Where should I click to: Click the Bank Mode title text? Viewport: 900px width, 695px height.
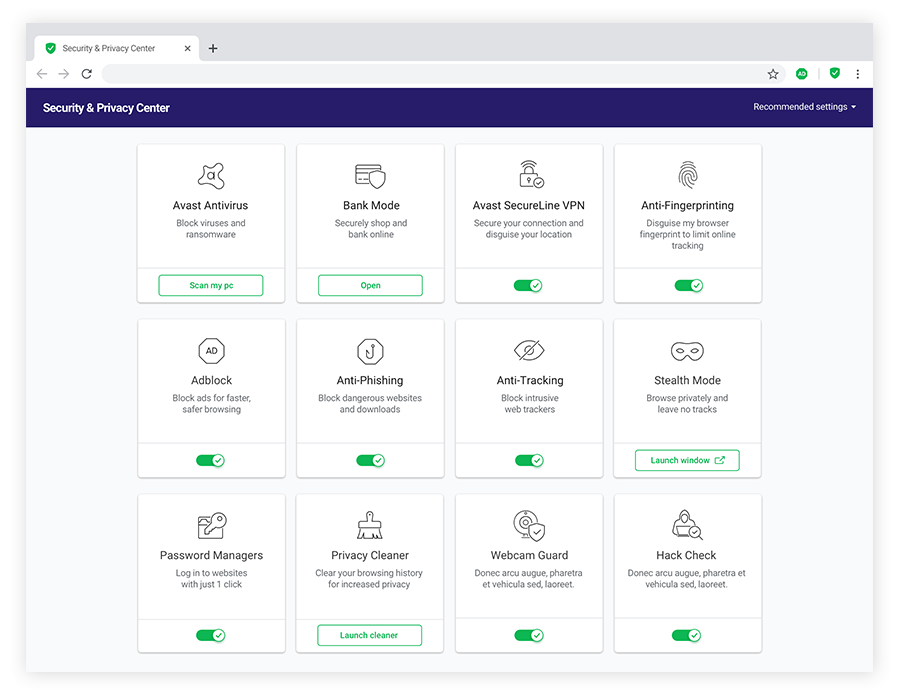(x=371, y=205)
